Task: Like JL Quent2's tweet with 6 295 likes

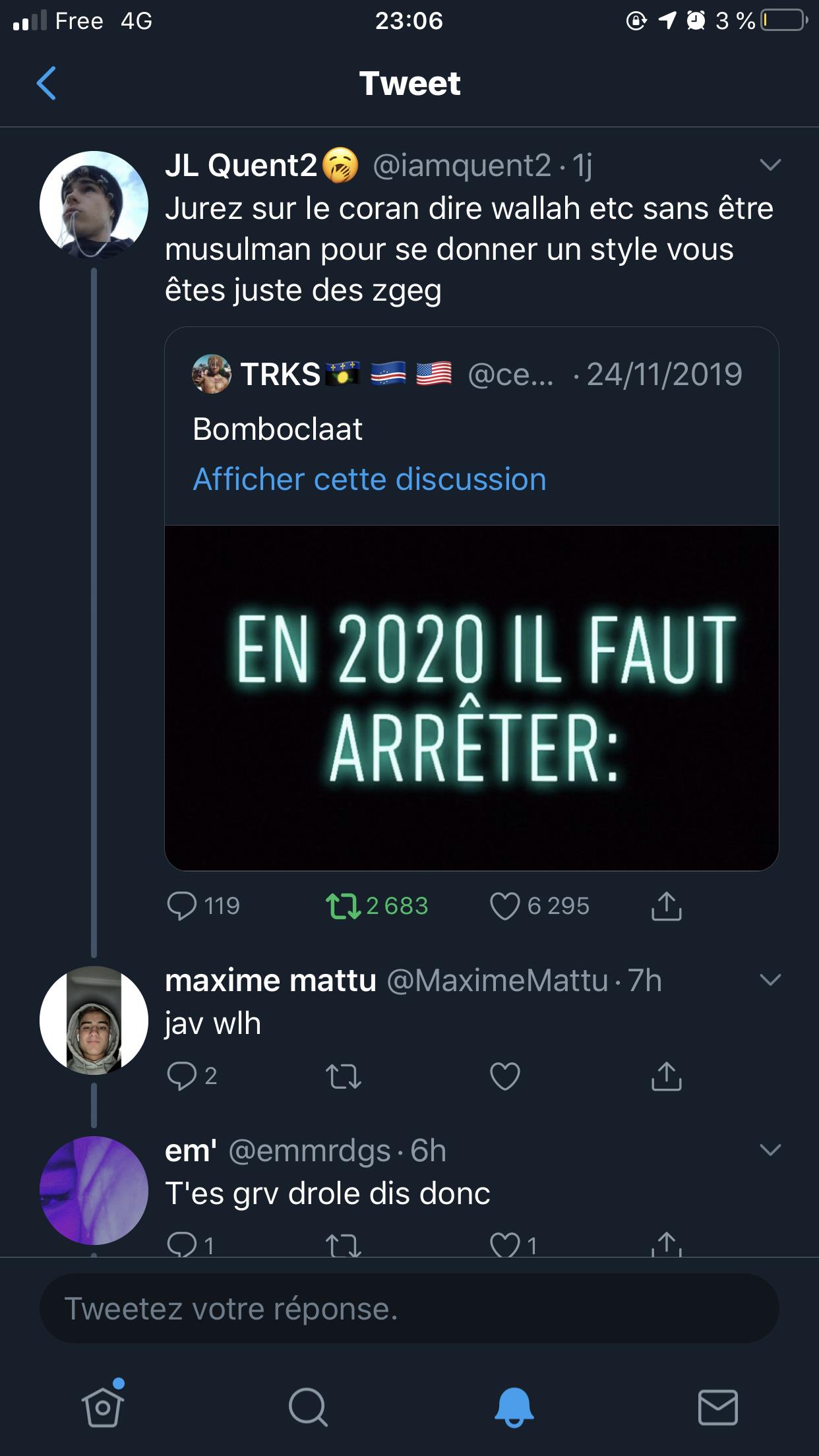Action: 505,906
